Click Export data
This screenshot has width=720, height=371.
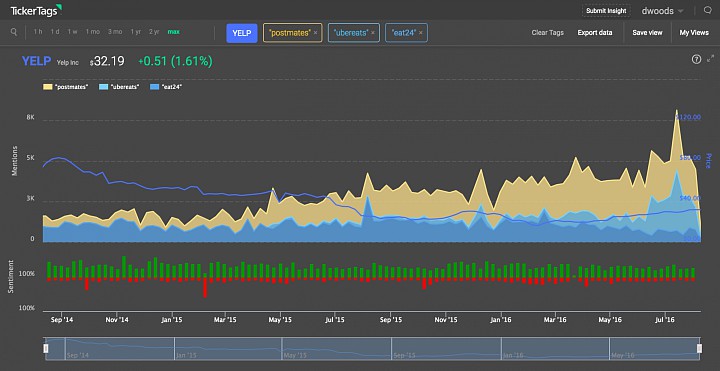pos(595,33)
